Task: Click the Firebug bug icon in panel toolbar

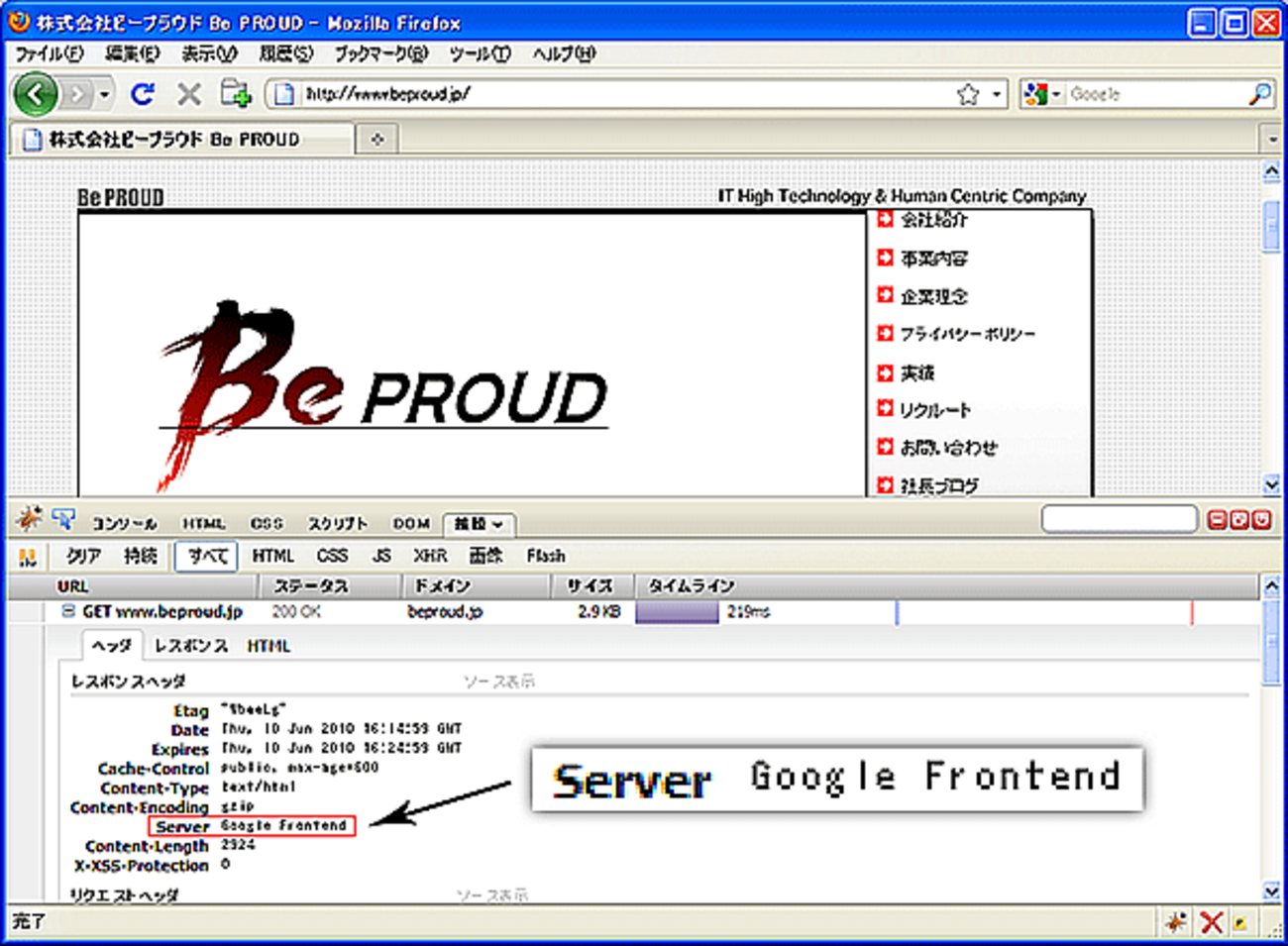Action: 28,520
